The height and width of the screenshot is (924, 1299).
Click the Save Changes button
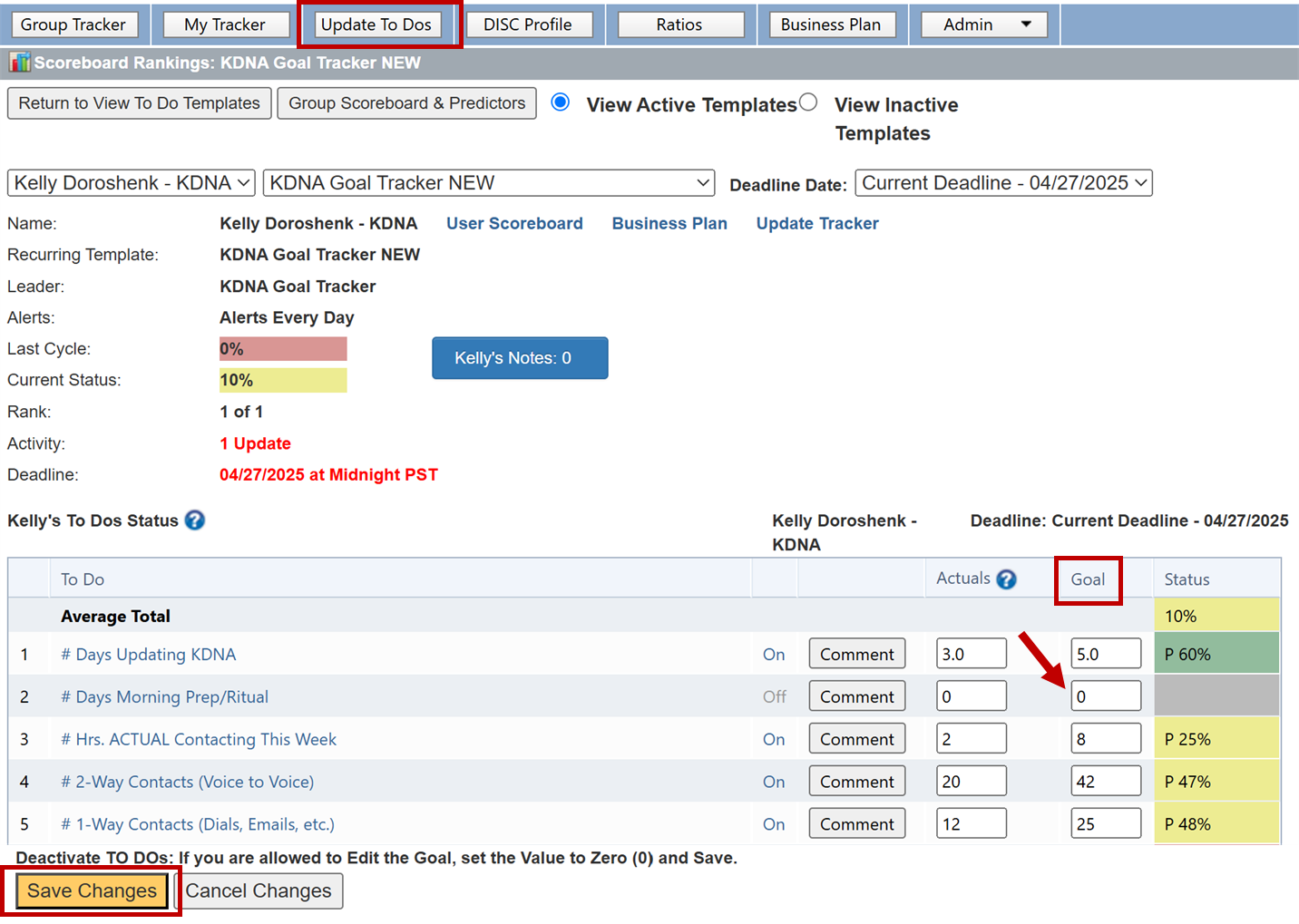tap(92, 891)
